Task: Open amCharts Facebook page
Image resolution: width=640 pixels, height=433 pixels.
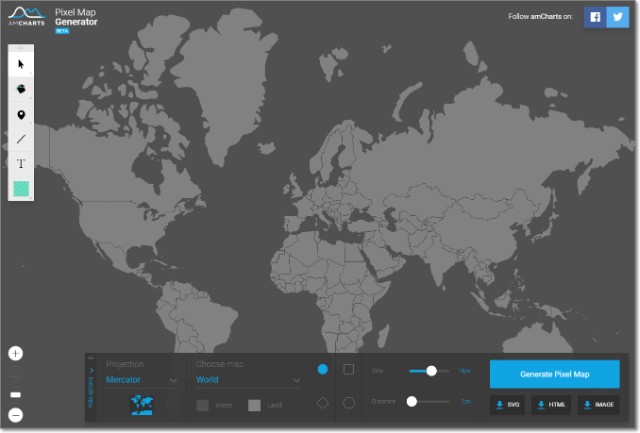Action: click(595, 17)
